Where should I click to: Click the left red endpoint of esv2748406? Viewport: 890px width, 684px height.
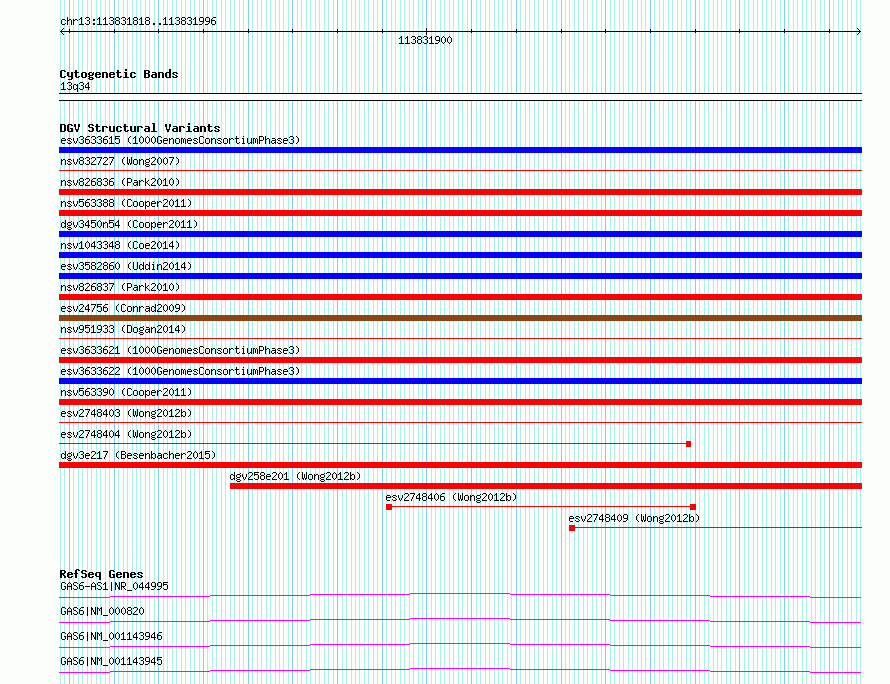[389, 507]
